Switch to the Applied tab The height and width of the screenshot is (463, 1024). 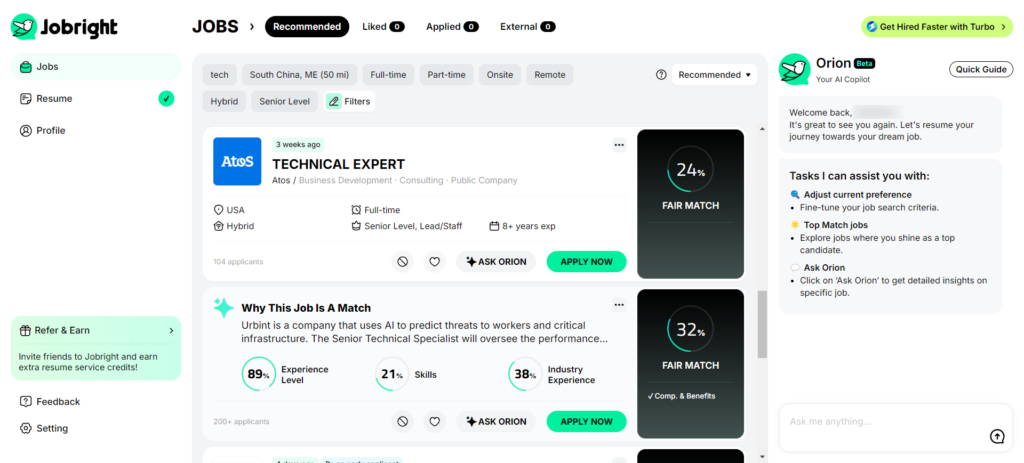(452, 27)
